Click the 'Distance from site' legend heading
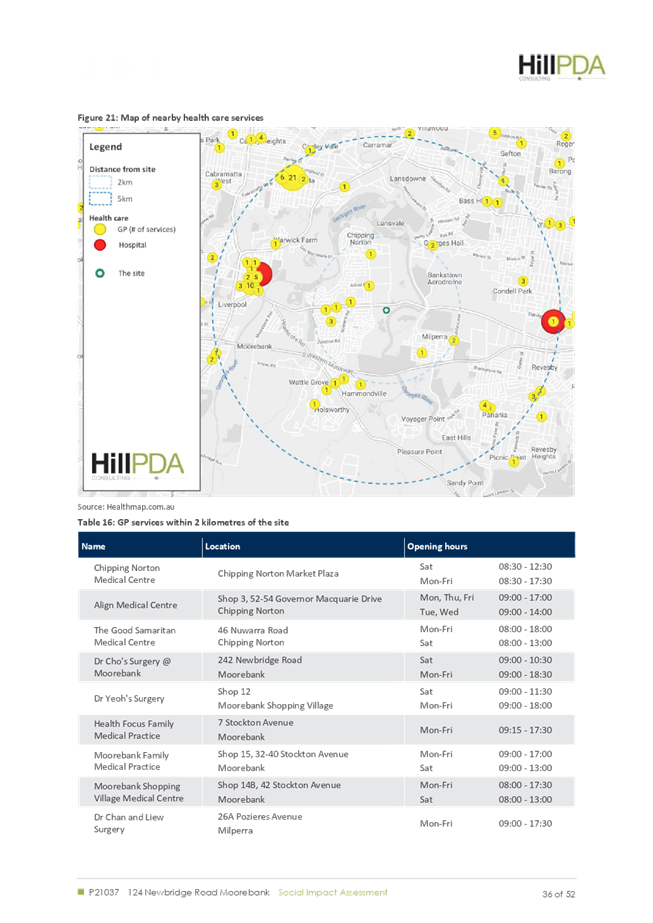Viewport: 653px width, 923px height. click(x=122, y=169)
